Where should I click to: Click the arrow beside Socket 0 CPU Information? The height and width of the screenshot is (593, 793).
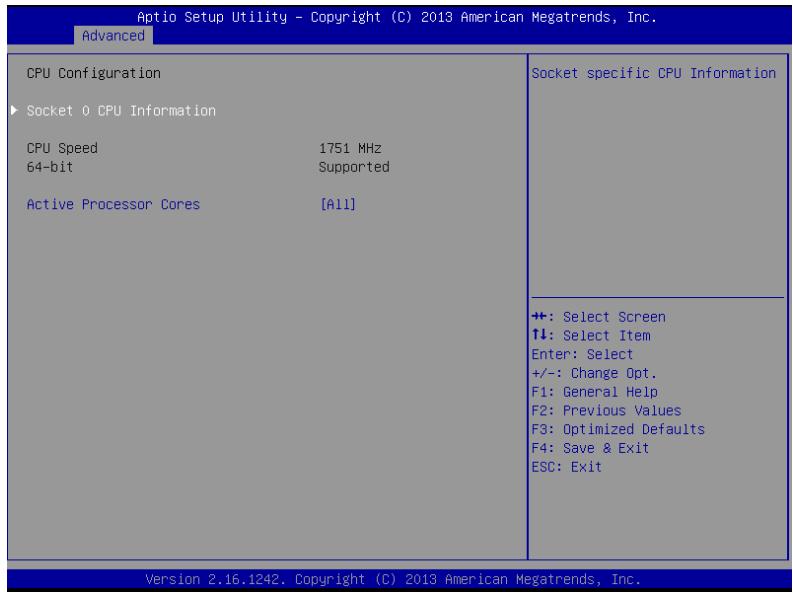click(x=15, y=110)
